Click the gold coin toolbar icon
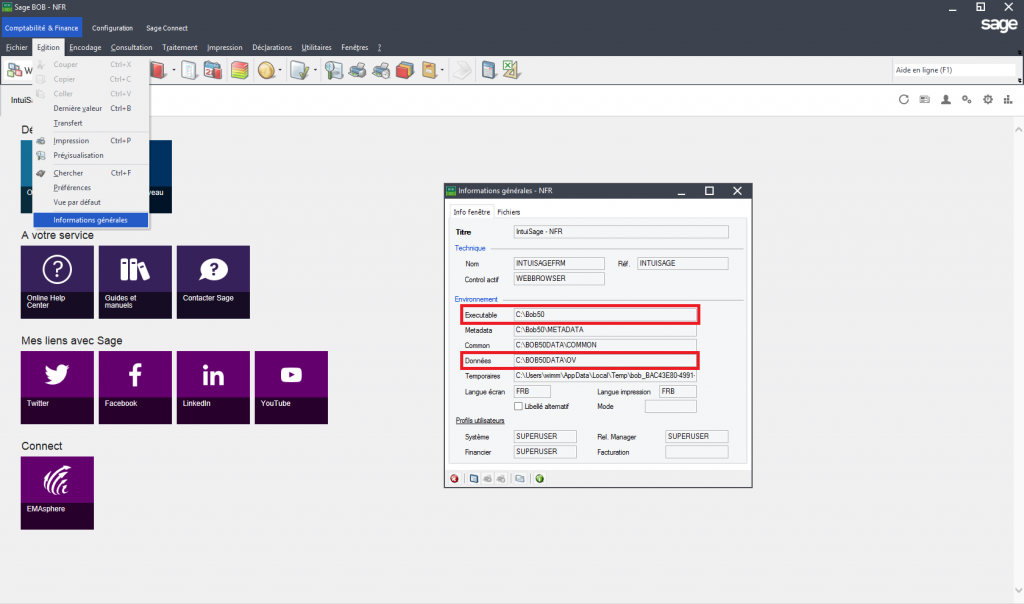Viewport: 1024px width, 604px height. click(x=266, y=71)
